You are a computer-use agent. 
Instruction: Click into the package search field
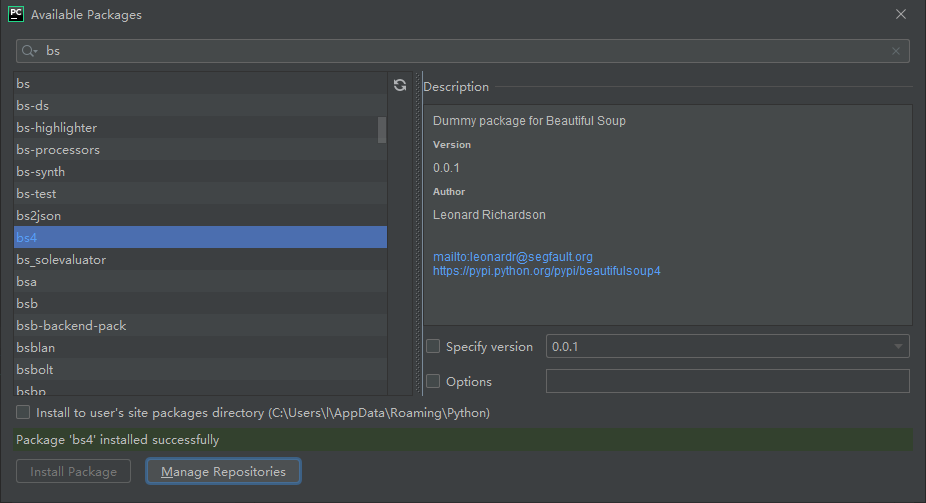coord(462,51)
